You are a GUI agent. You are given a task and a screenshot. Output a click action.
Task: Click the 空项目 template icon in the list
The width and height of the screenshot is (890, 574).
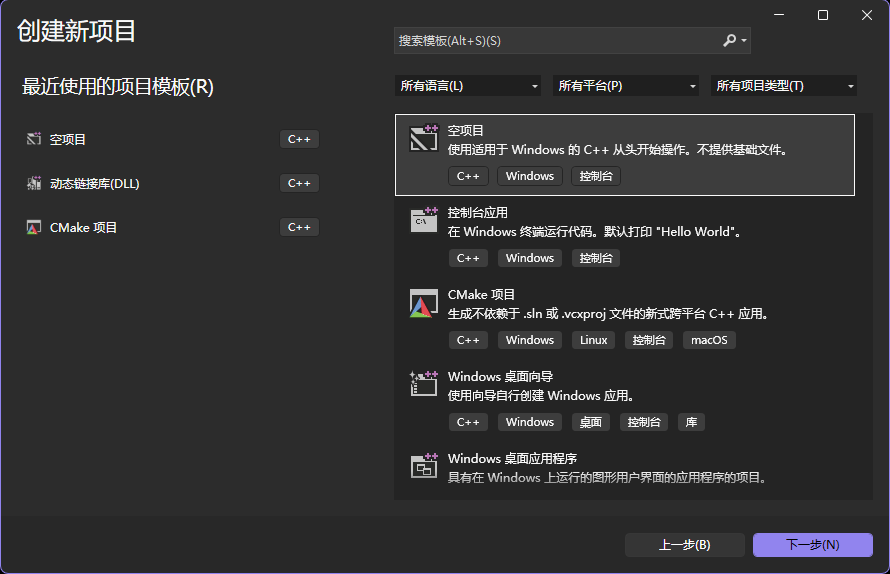point(424,138)
